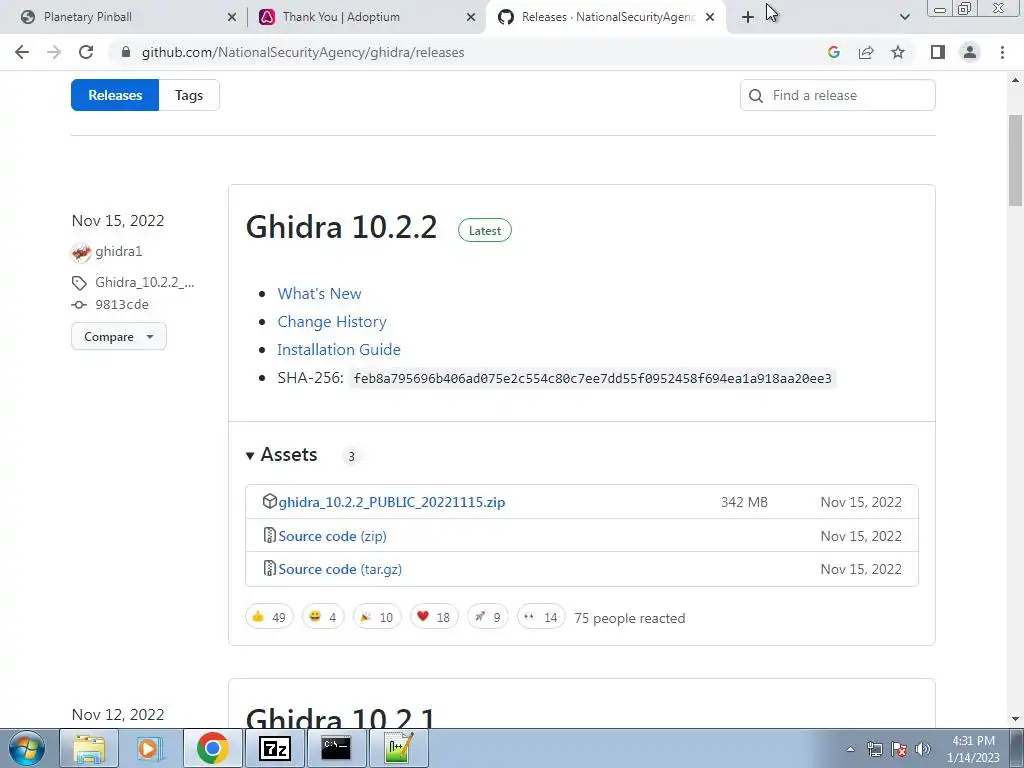
Task: Click the Find a release search field
Action: tap(838, 95)
